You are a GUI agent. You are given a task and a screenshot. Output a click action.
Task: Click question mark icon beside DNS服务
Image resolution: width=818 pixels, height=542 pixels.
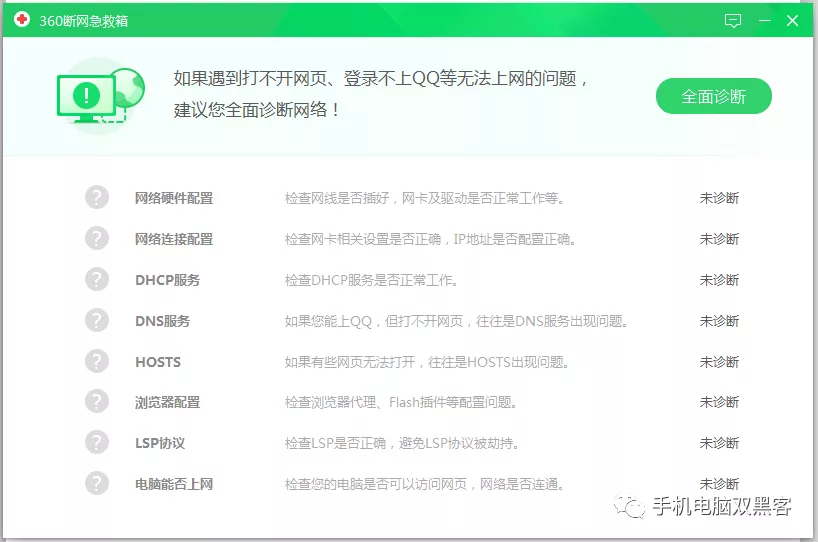point(97,320)
